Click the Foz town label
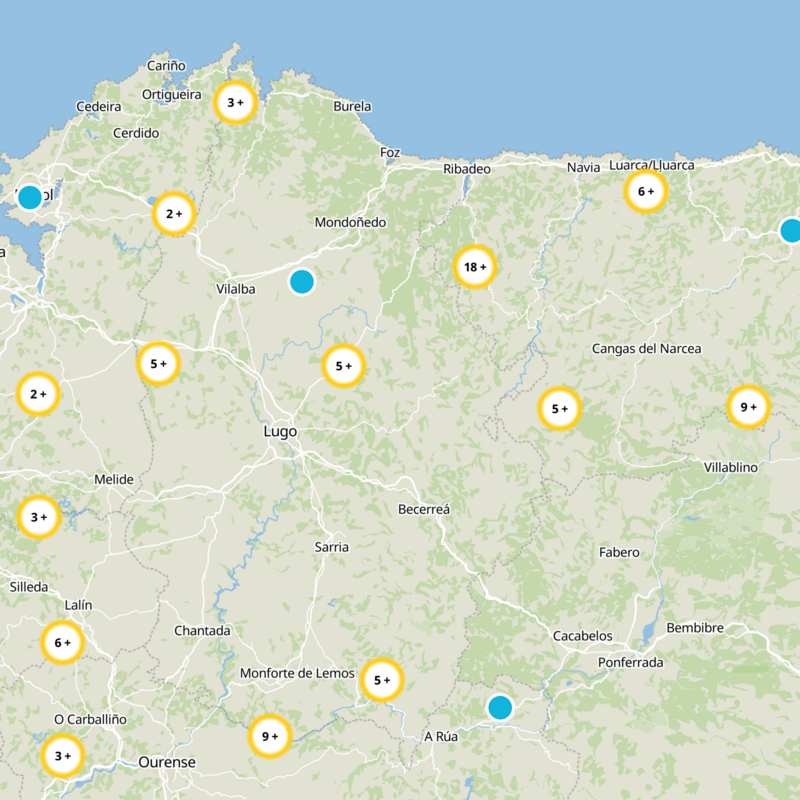Screen dimensions: 800x800 390,153
